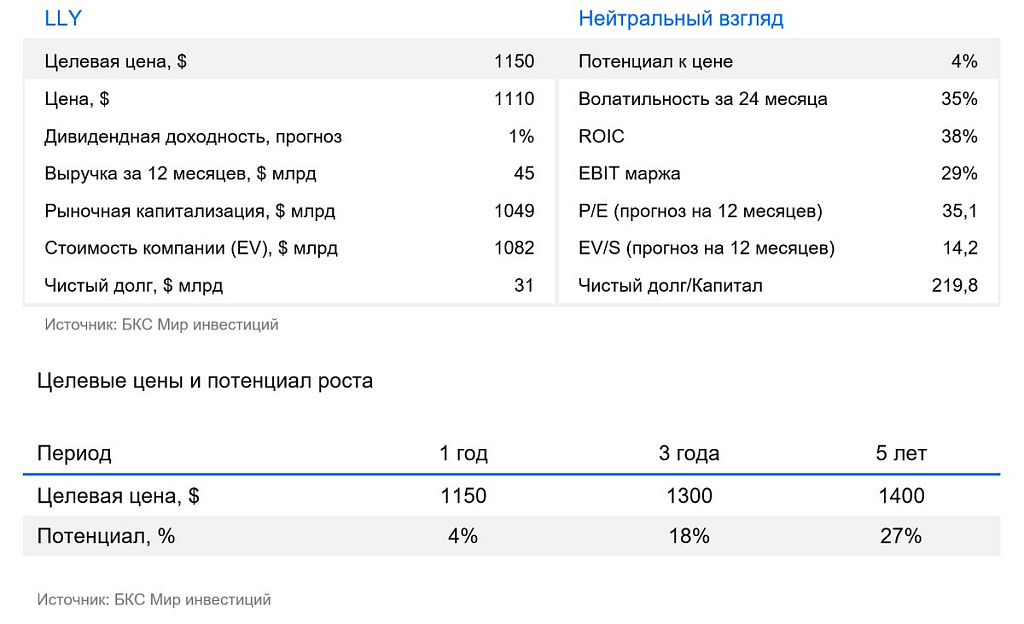Click the Чистый долг/Капитал value 219,8
Screen dimensions: 1024x624
(954, 286)
